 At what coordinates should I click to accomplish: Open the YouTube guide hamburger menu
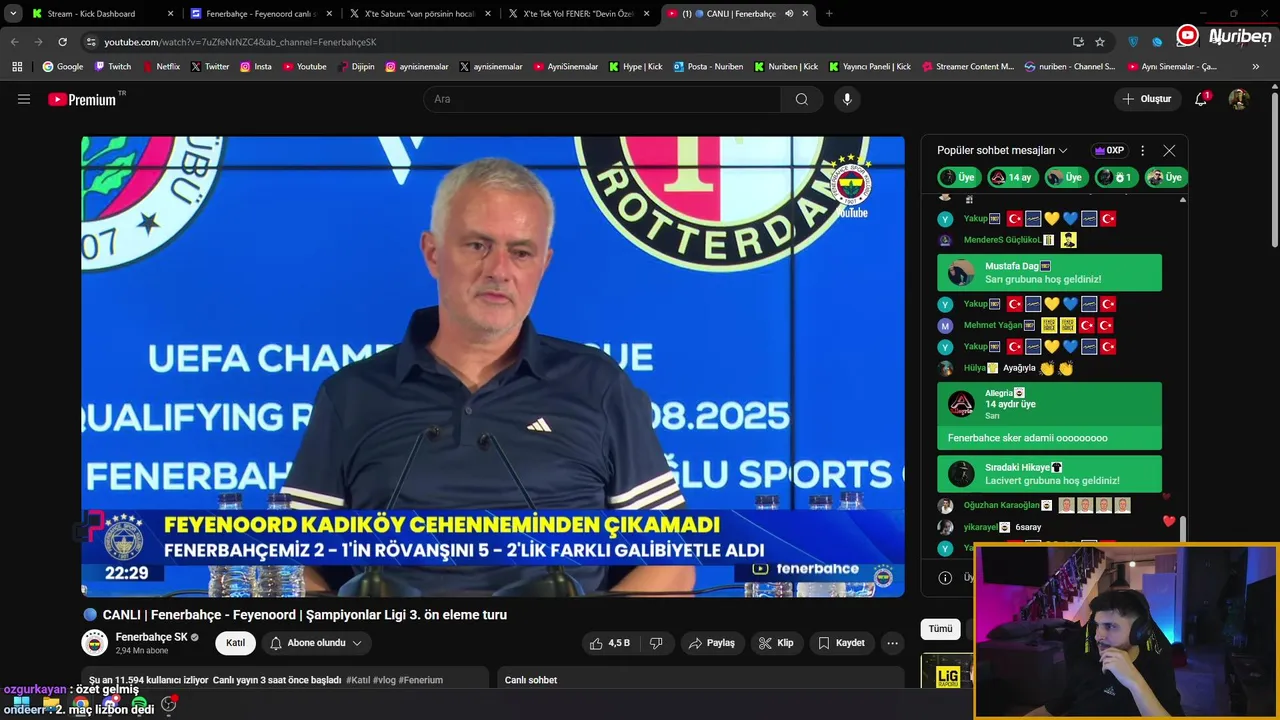[24, 99]
